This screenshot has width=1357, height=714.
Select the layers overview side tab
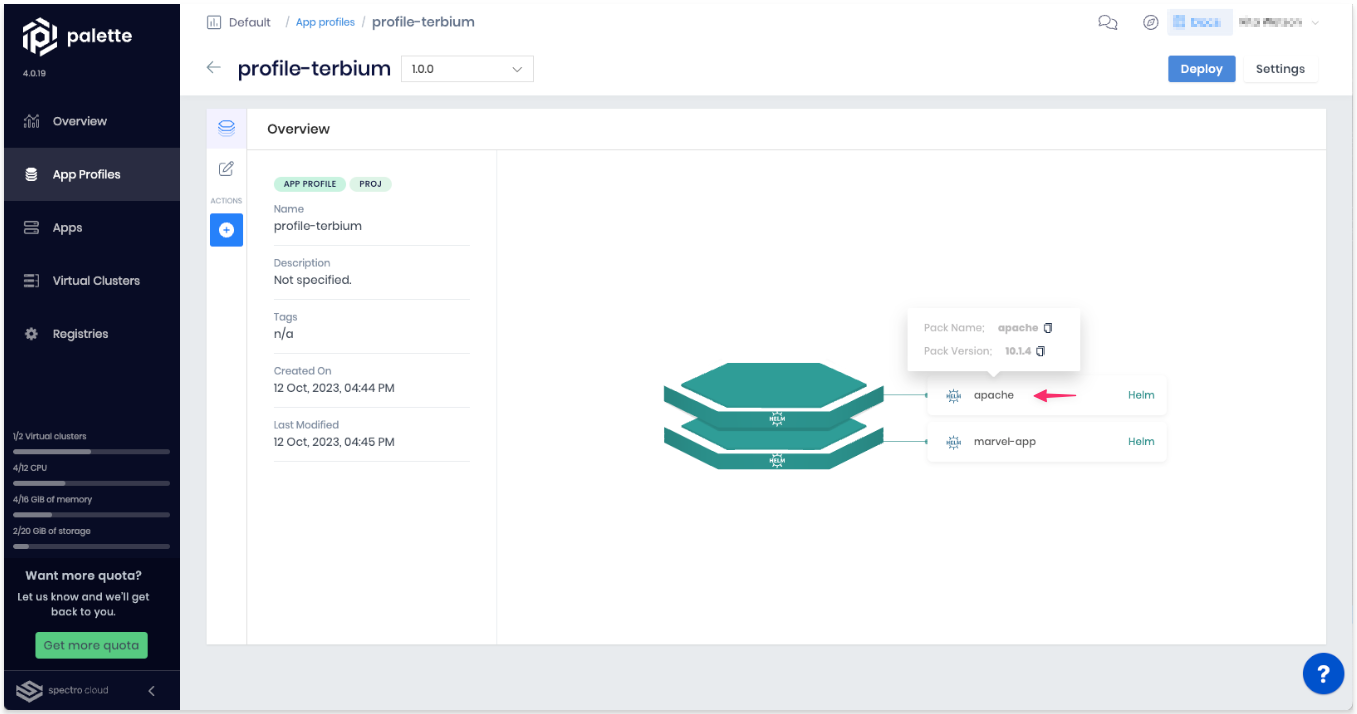tap(226, 128)
